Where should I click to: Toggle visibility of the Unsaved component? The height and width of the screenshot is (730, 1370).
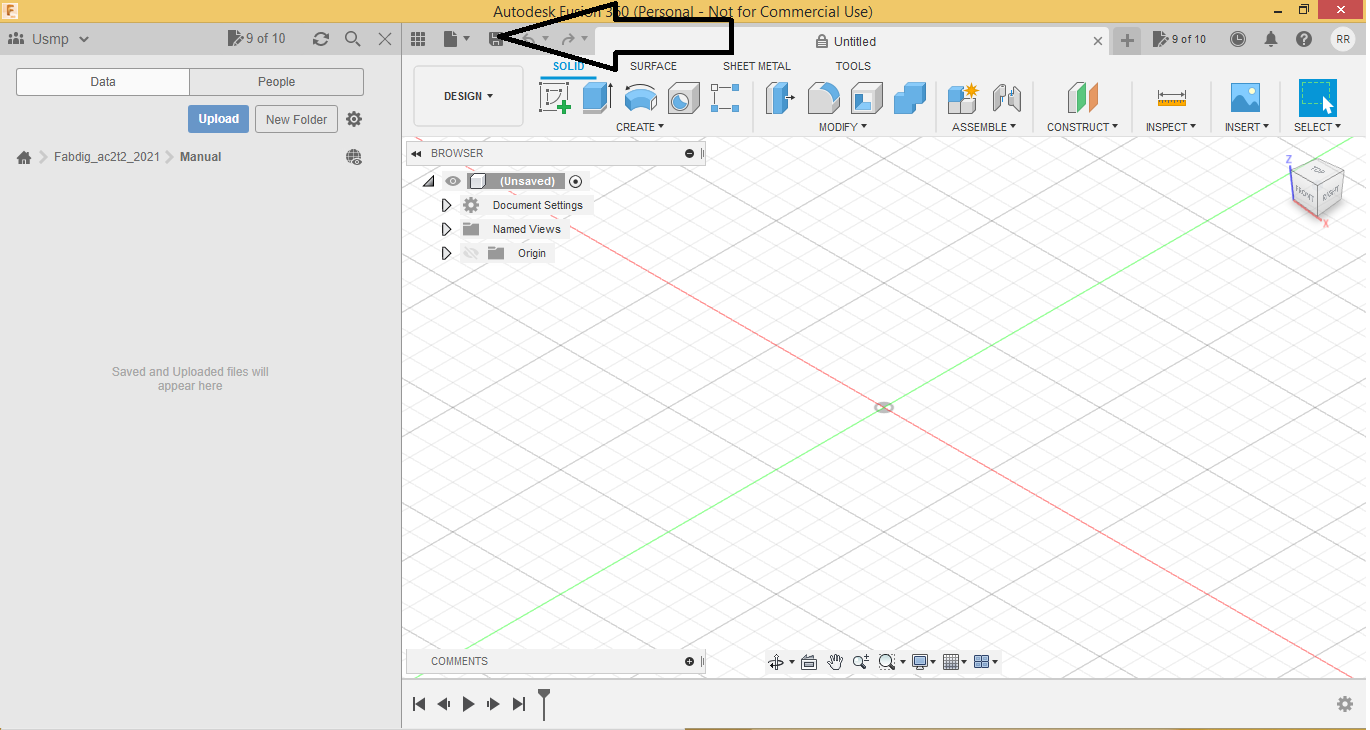click(x=453, y=181)
